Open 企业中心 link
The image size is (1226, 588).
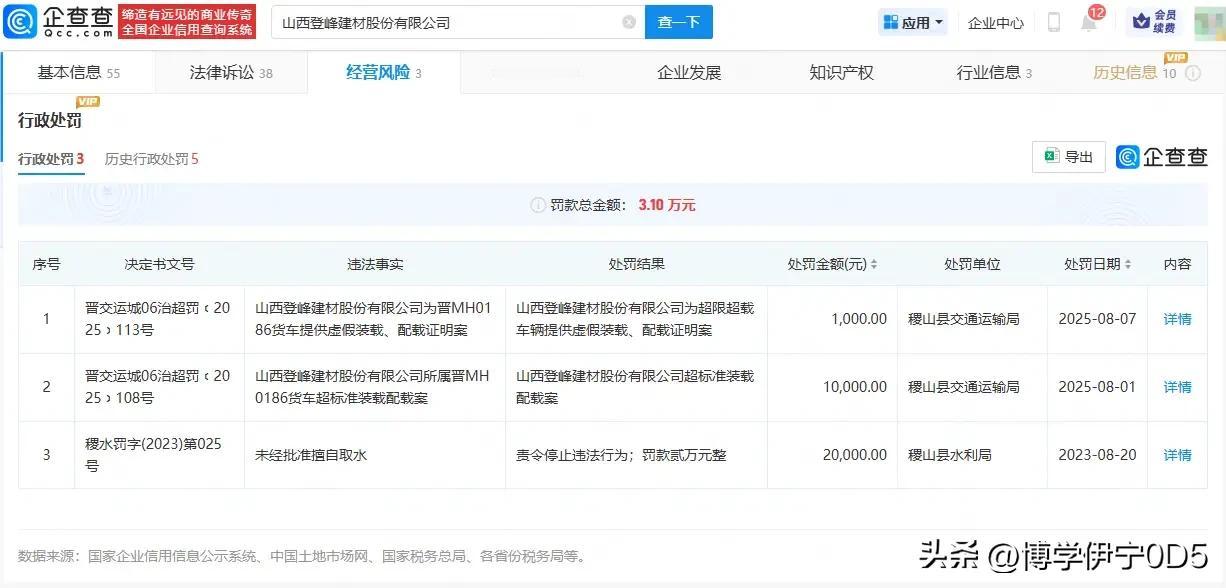click(995, 23)
